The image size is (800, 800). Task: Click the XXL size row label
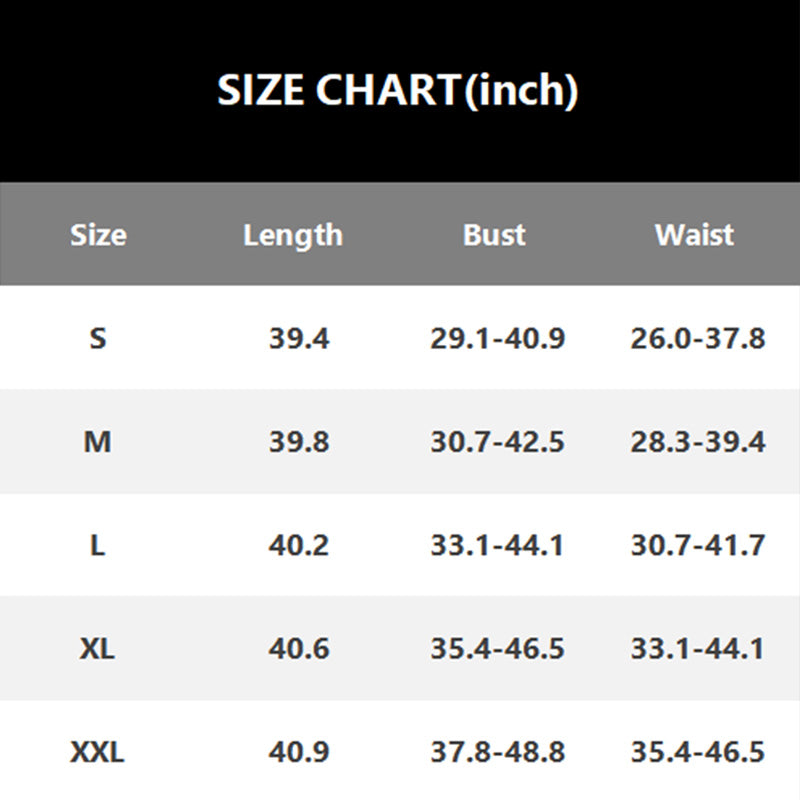(97, 752)
